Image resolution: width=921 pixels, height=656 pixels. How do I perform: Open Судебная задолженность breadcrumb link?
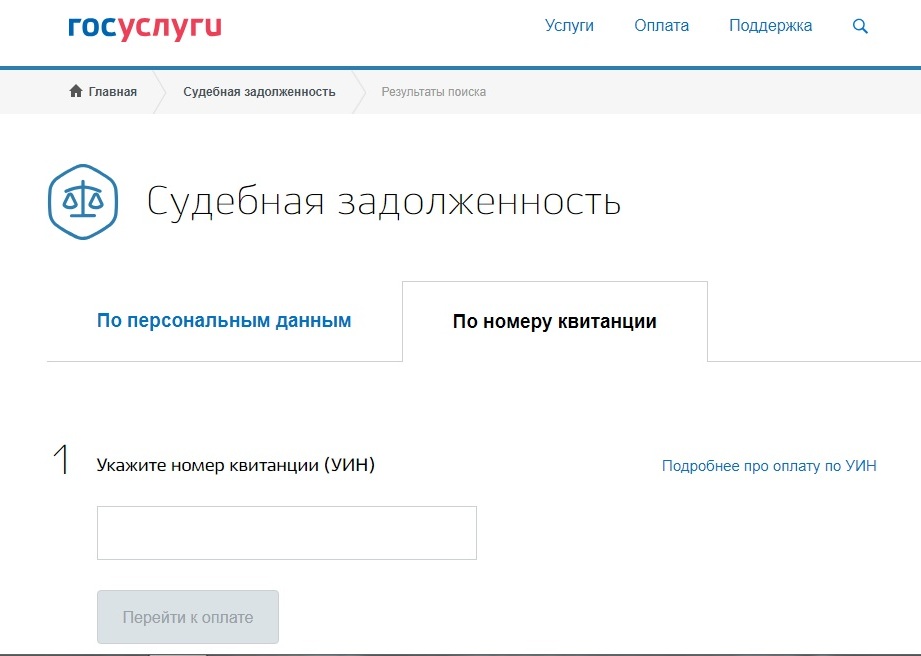259,92
